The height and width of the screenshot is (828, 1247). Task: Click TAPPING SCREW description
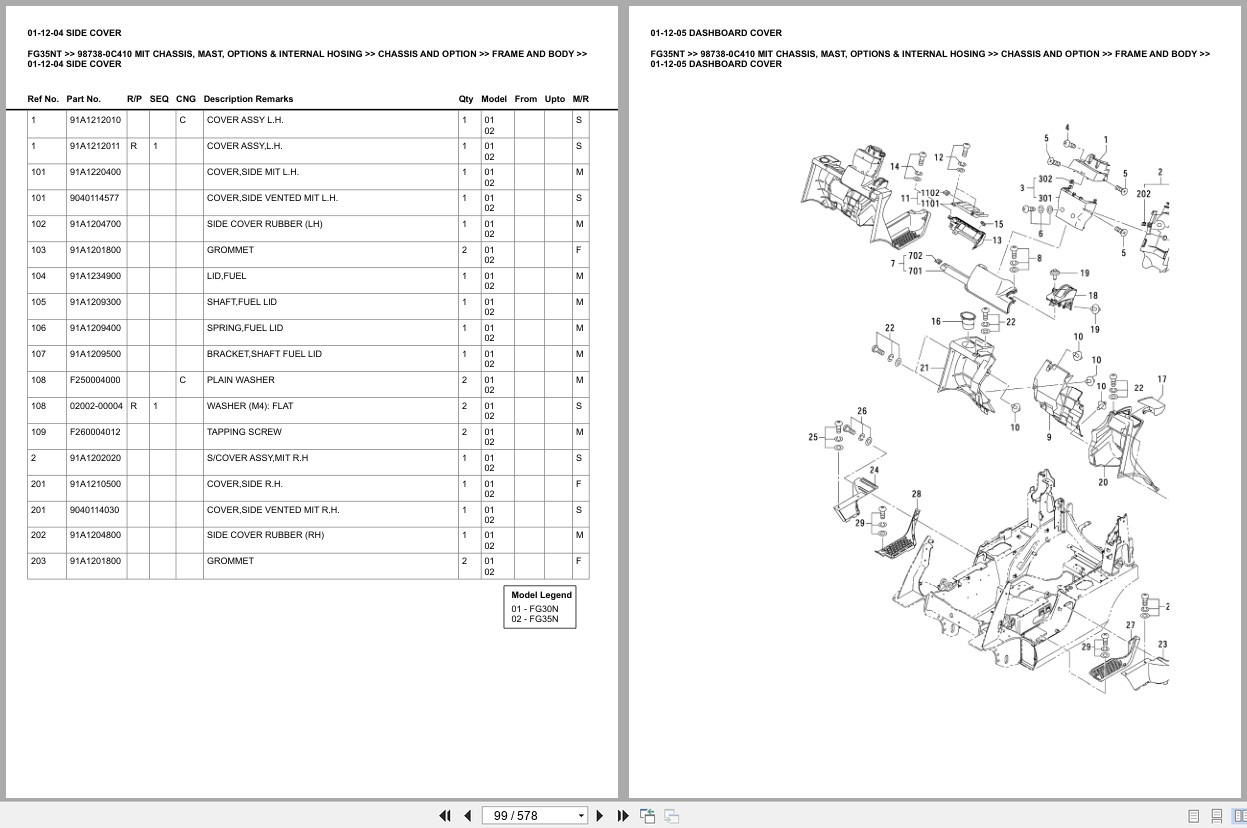point(244,432)
